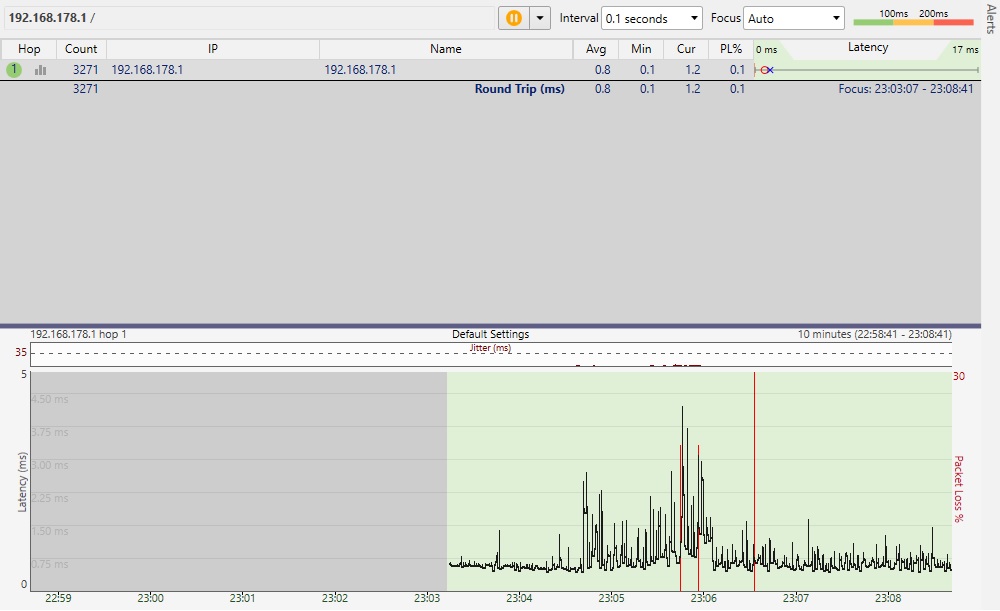The width and height of the screenshot is (1000, 611).
Task: Click the latency color scale legend 100ms 200ms
Action: (x=913, y=18)
